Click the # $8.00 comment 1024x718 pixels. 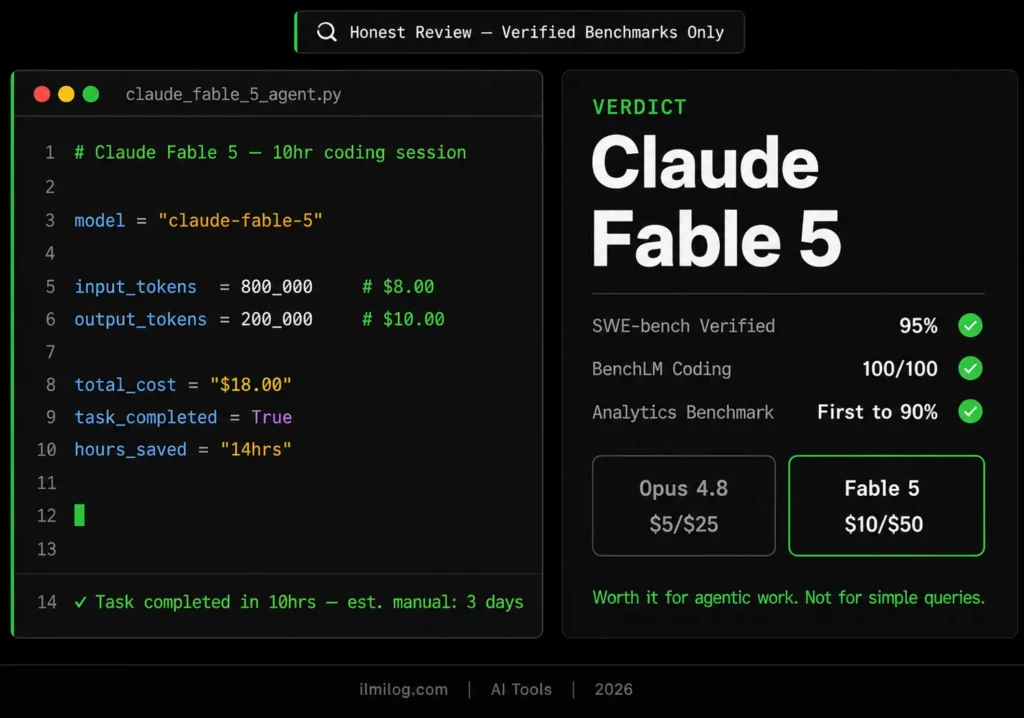(x=398, y=287)
